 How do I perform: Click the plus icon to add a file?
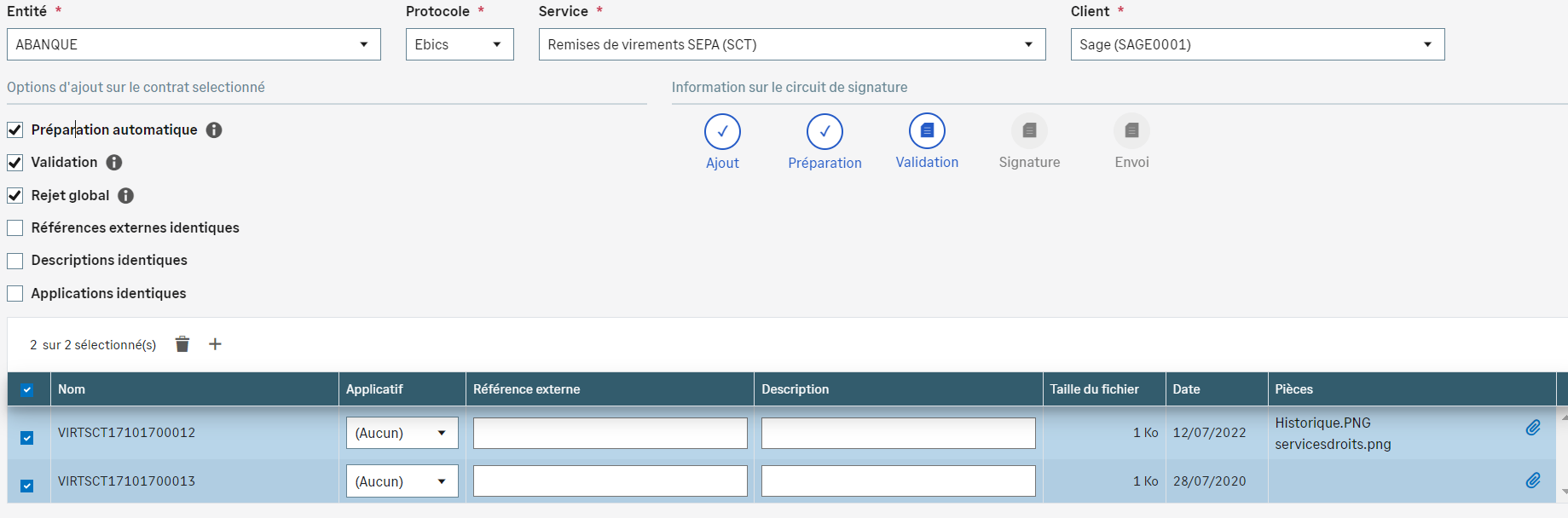pos(215,344)
